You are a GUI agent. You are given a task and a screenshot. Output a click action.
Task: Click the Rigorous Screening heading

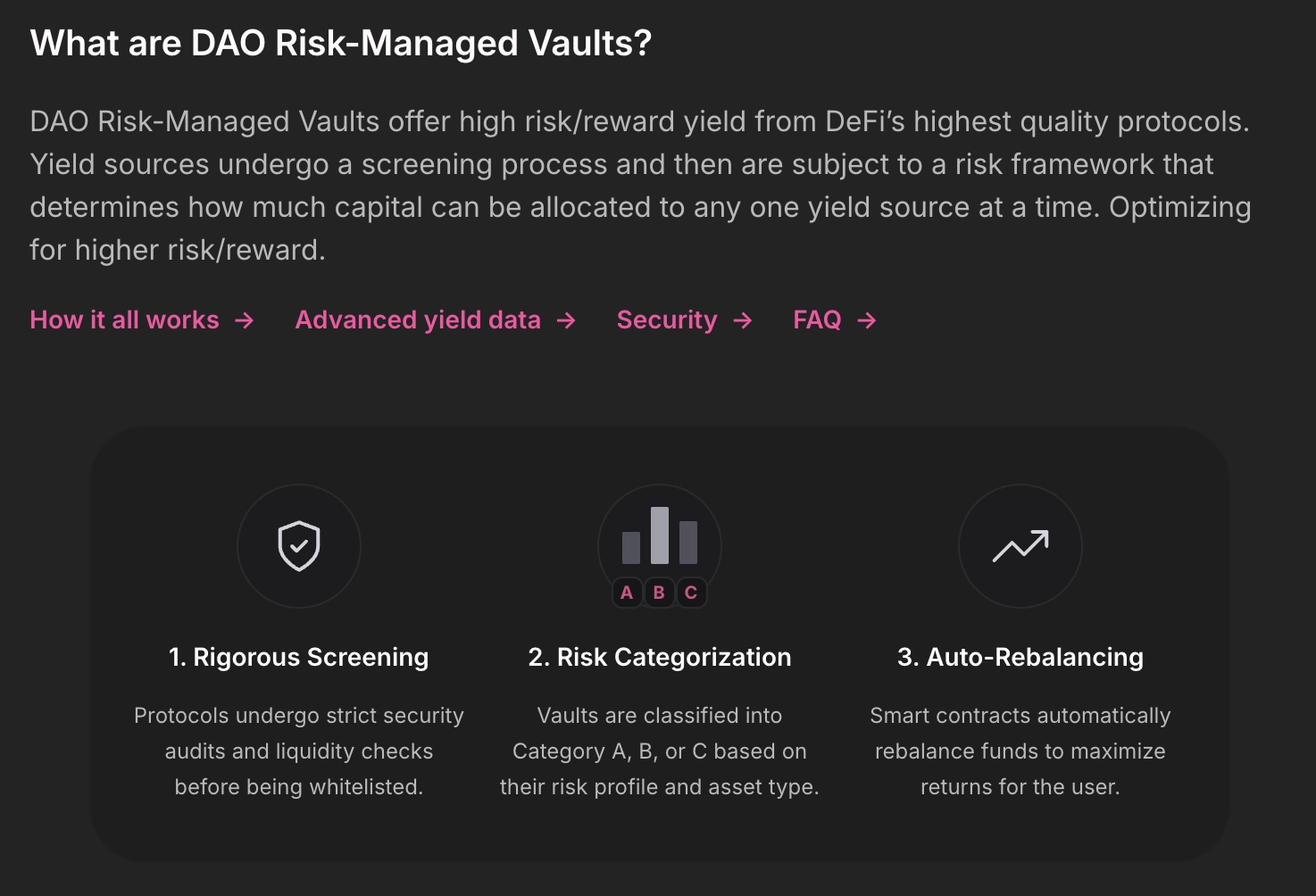[299, 658]
